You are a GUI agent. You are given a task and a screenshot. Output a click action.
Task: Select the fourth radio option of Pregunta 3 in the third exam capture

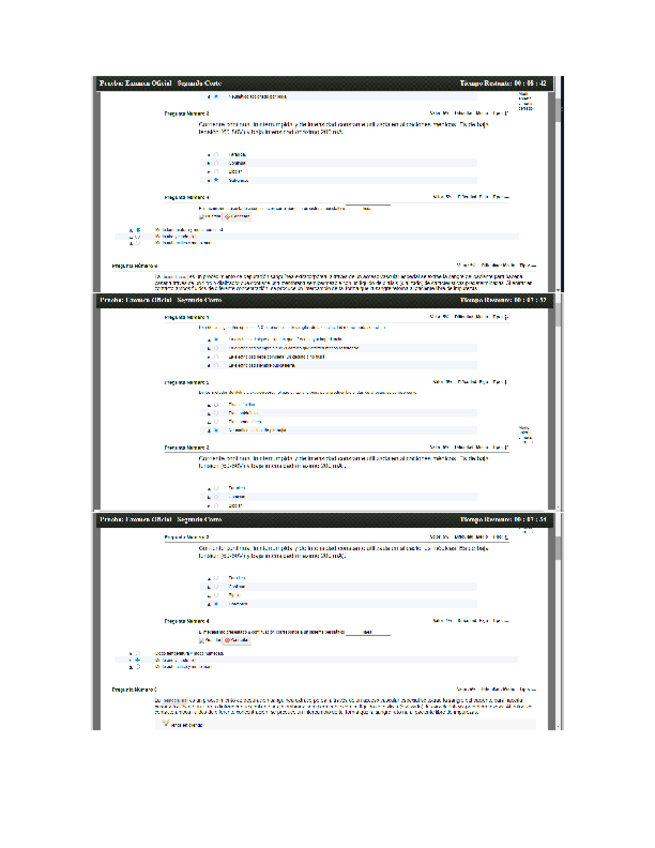[216, 604]
